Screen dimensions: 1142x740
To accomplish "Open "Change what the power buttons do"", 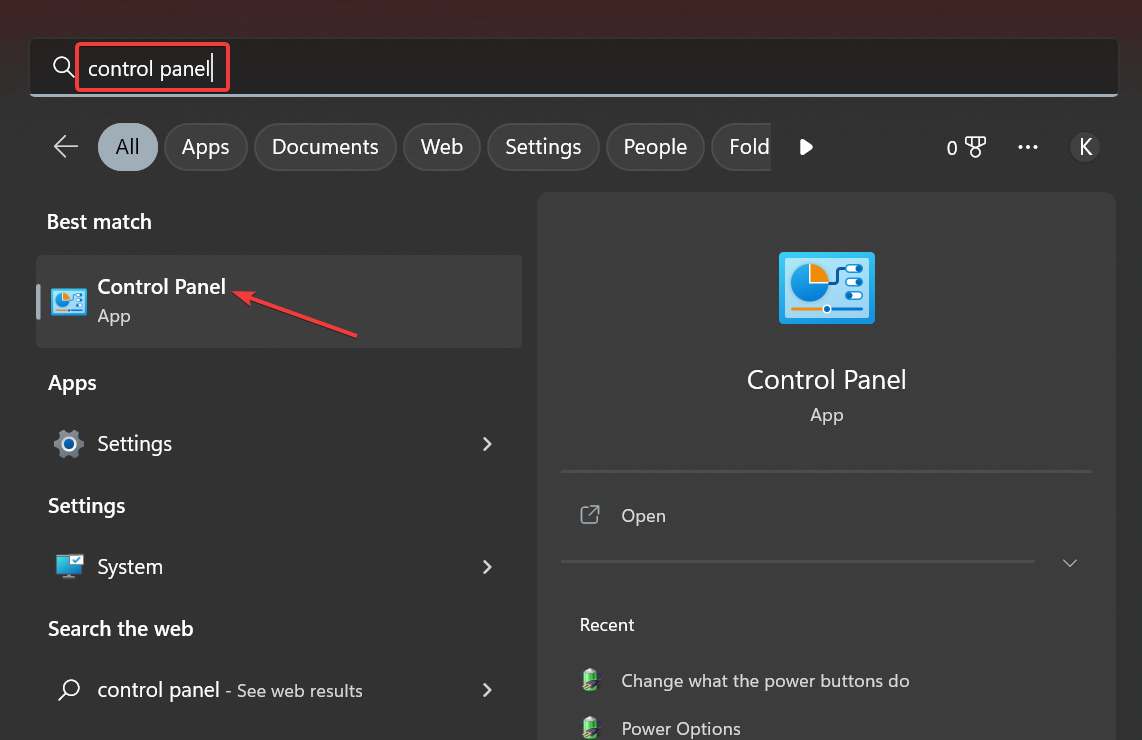I will coord(765,680).
